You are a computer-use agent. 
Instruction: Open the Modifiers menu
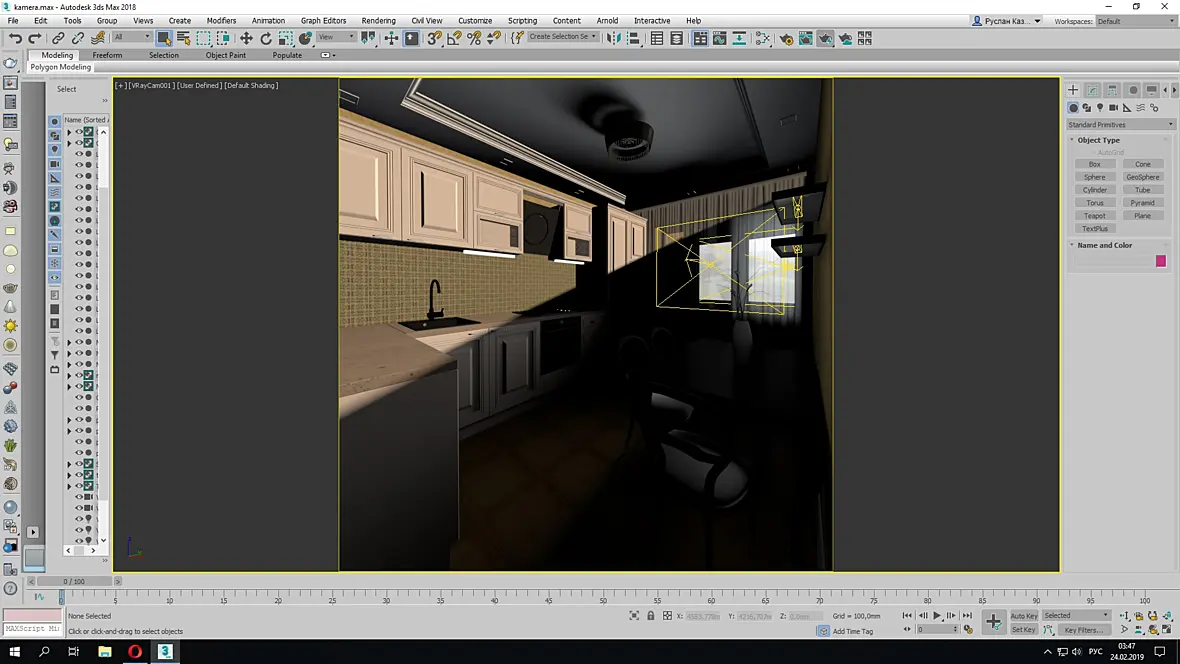[221, 21]
